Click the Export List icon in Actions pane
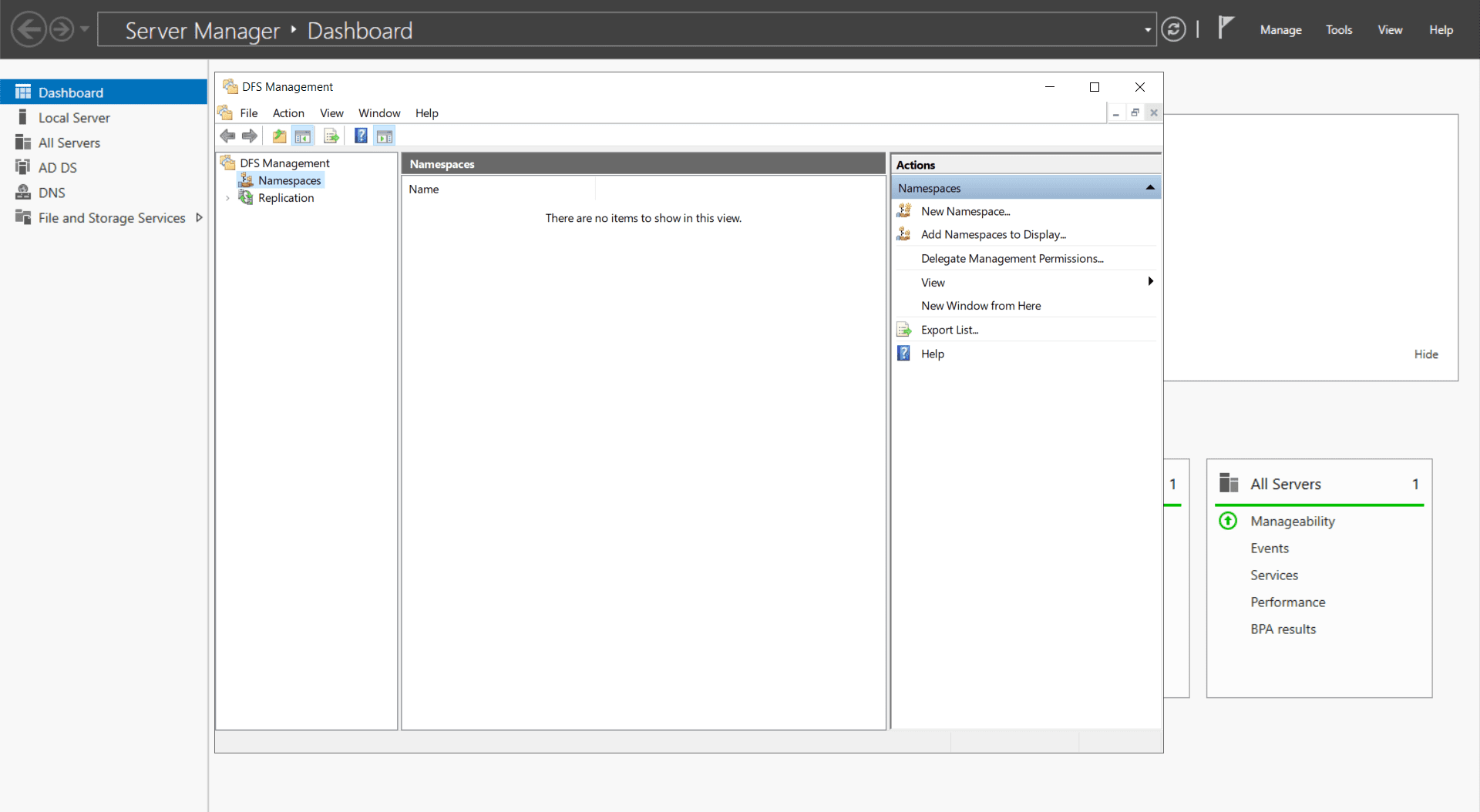Image resolution: width=1480 pixels, height=812 pixels. click(904, 330)
